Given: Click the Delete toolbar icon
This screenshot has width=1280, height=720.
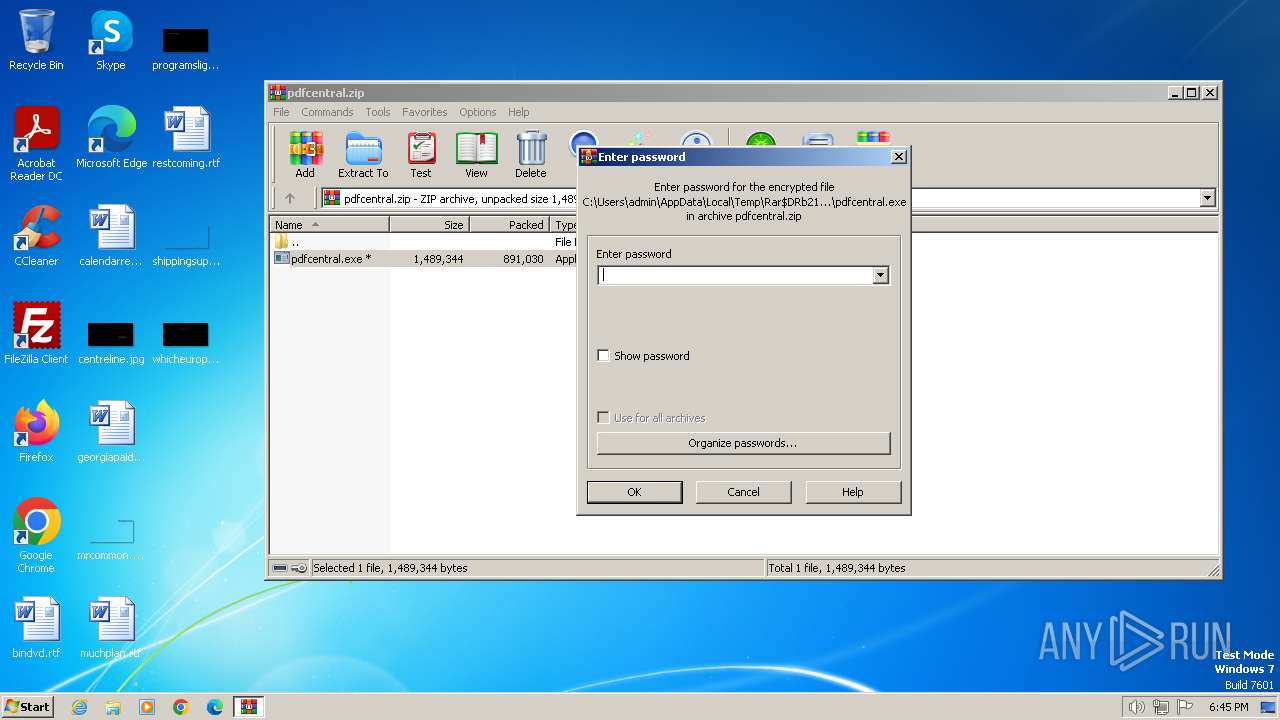Looking at the screenshot, I should point(531,155).
